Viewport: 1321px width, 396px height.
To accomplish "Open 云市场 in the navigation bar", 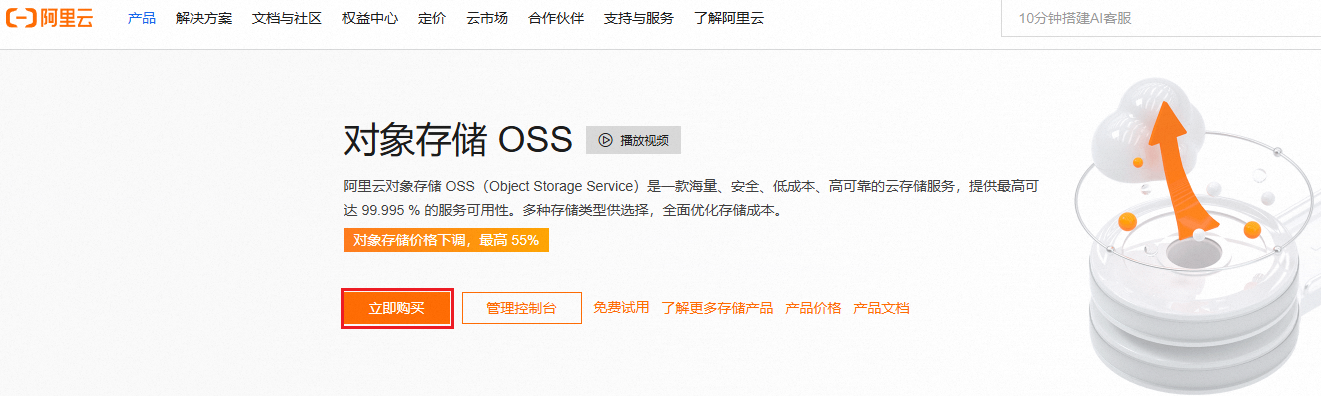I will coord(487,18).
